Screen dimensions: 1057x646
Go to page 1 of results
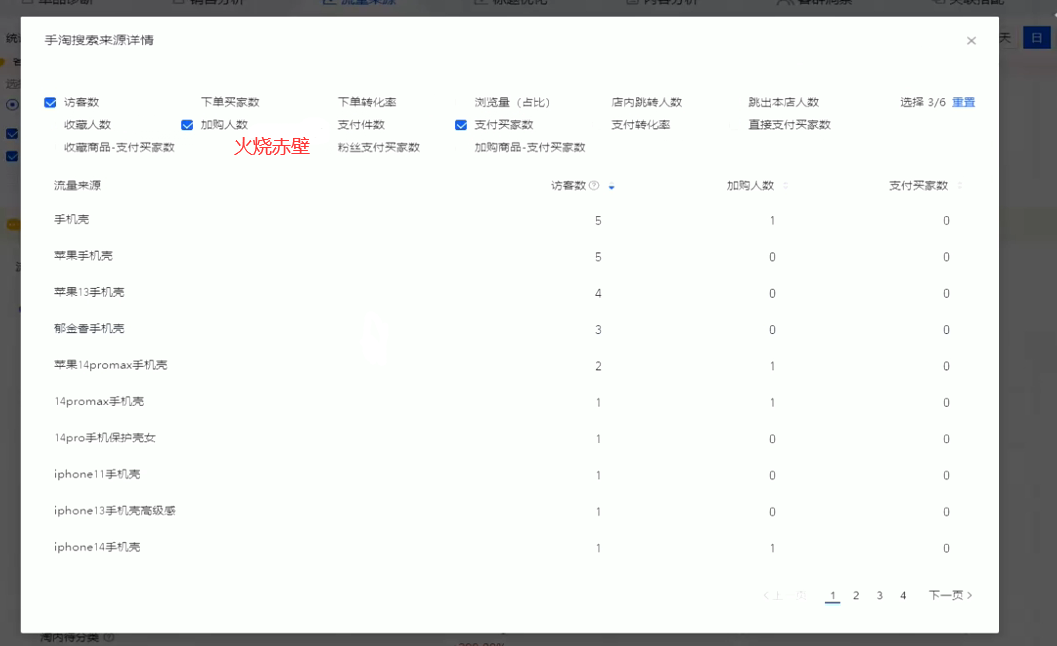click(833, 595)
